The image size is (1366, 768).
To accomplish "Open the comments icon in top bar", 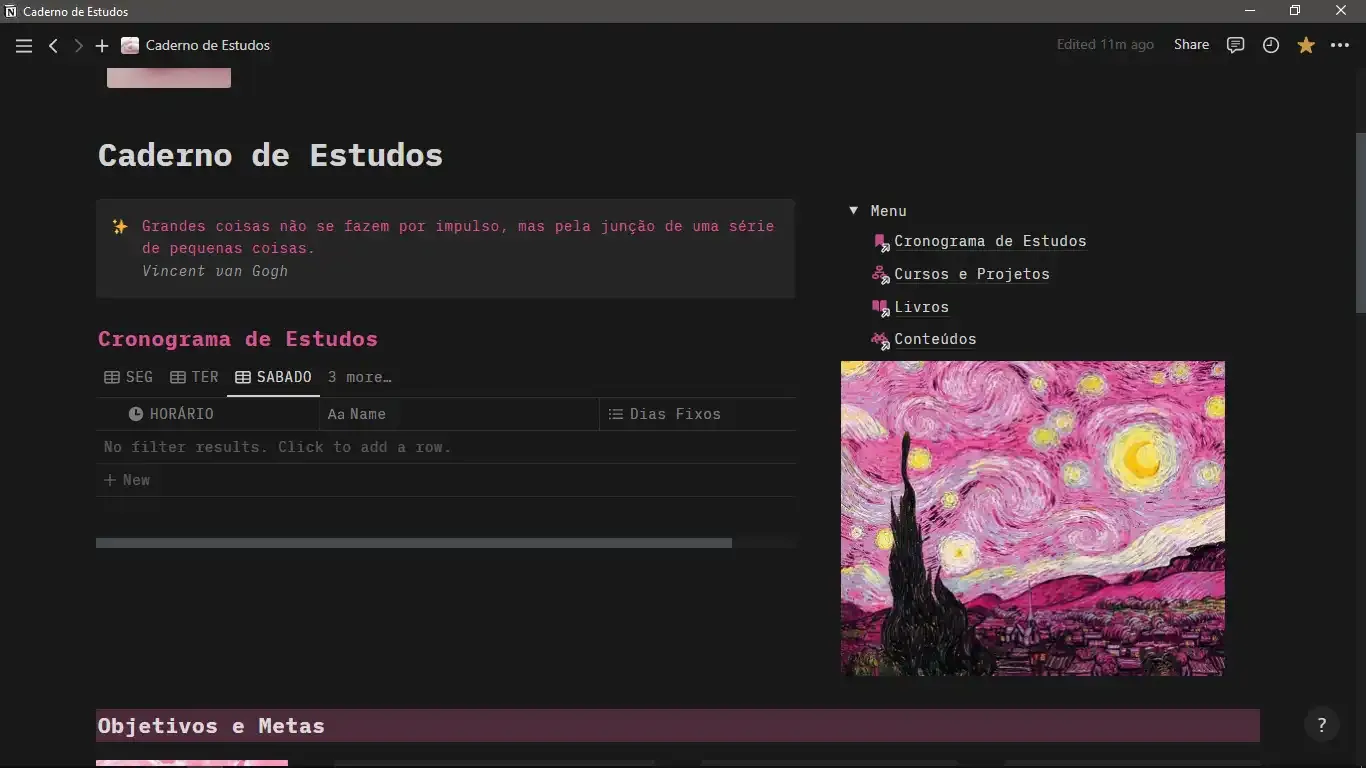I will [x=1236, y=45].
